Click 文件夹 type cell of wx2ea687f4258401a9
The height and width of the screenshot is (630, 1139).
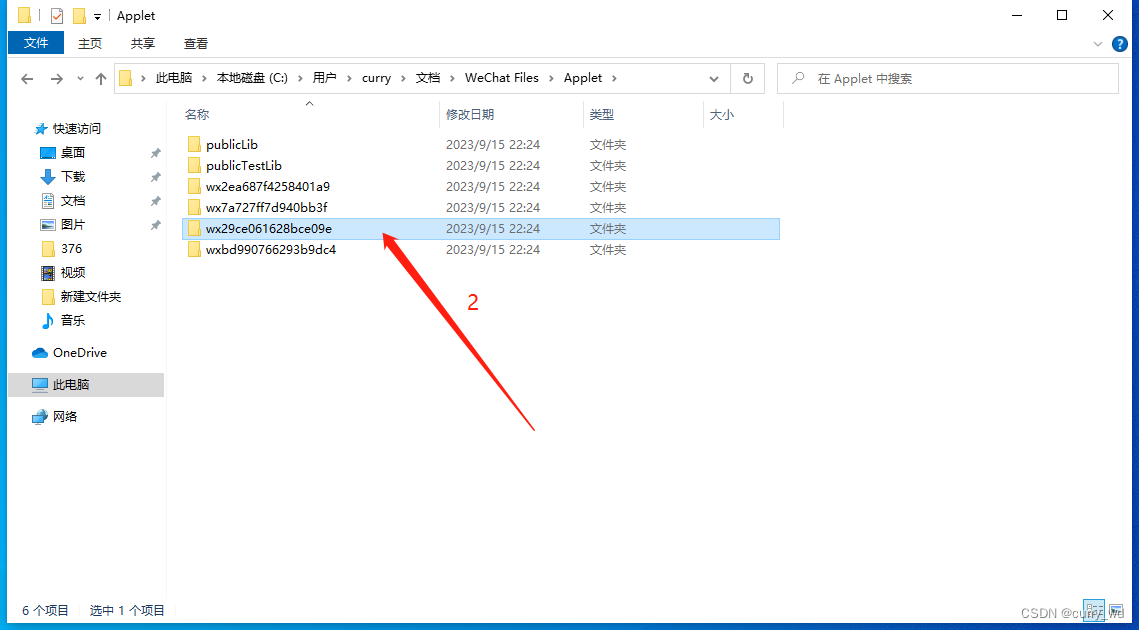(608, 187)
